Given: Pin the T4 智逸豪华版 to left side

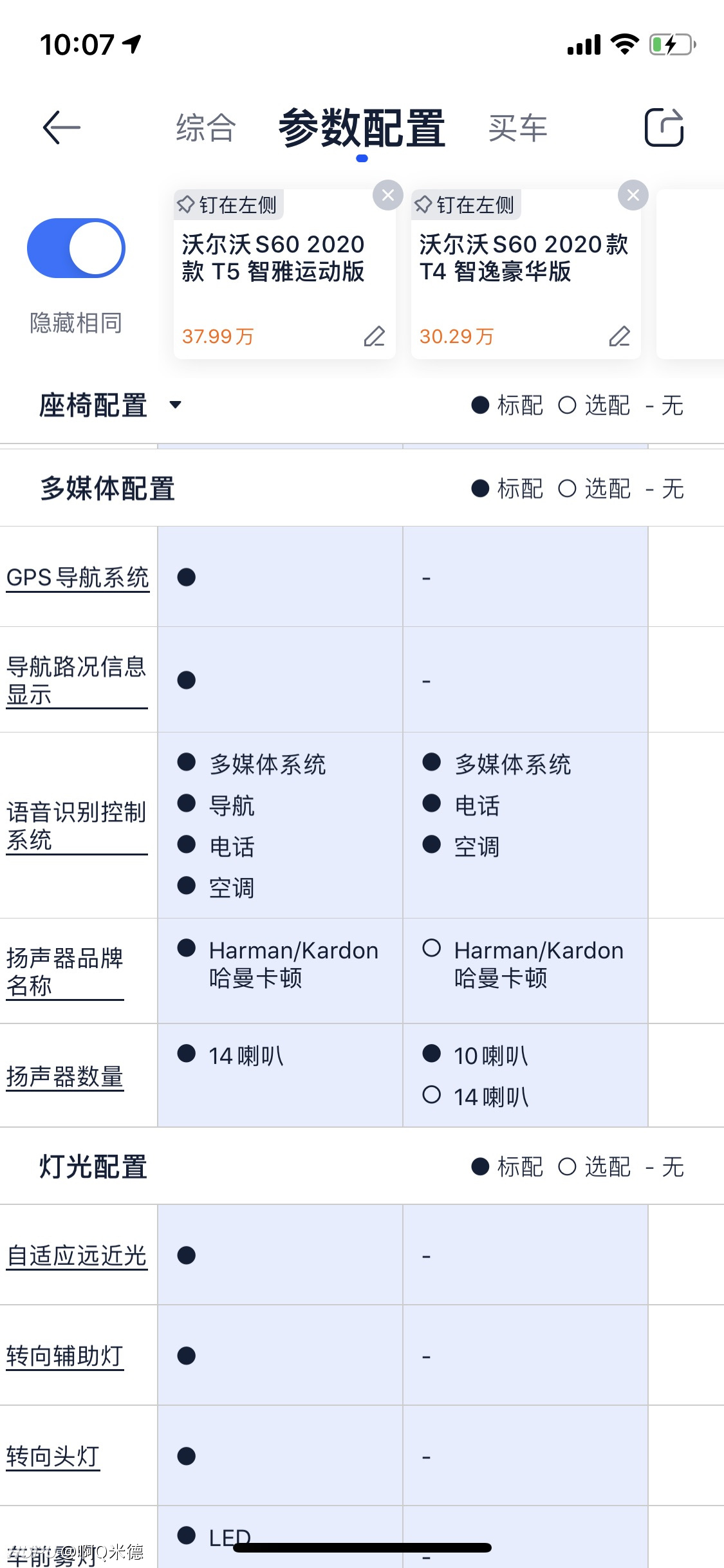Looking at the screenshot, I should (466, 205).
